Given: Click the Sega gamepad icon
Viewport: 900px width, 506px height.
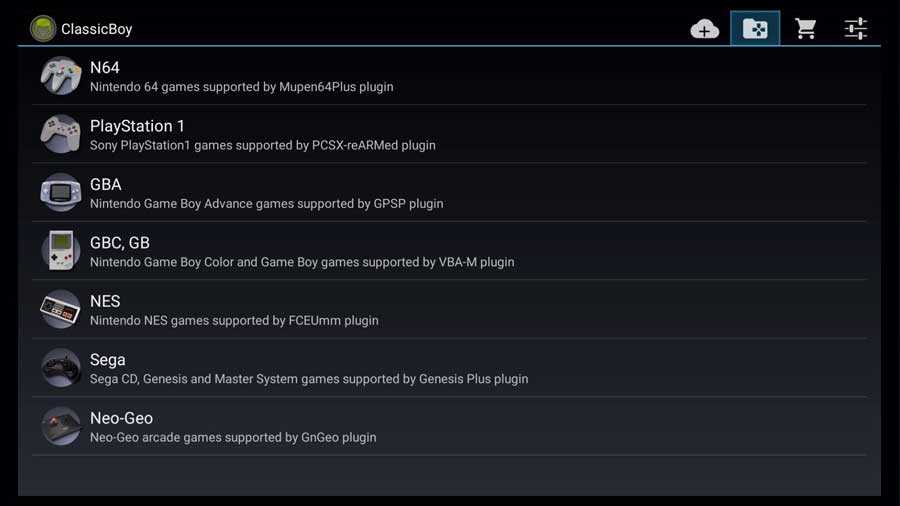Looking at the screenshot, I should click(60, 368).
